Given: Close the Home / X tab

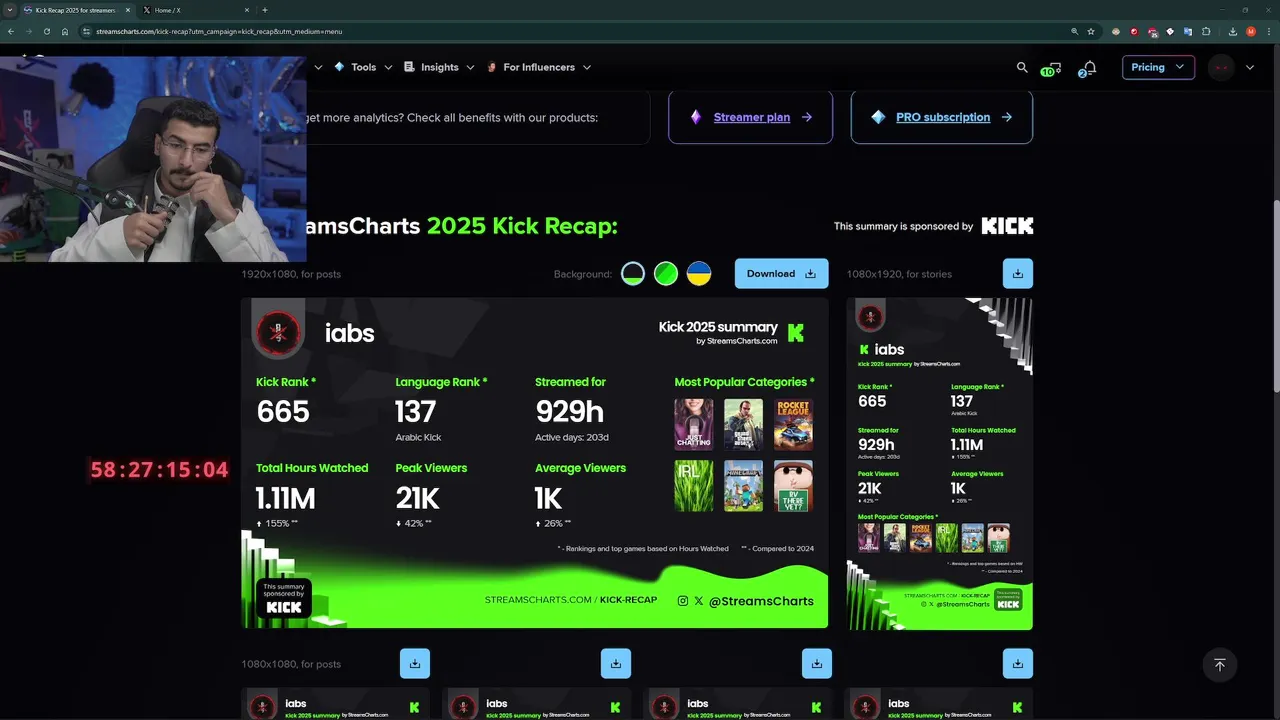Looking at the screenshot, I should coord(248,10).
